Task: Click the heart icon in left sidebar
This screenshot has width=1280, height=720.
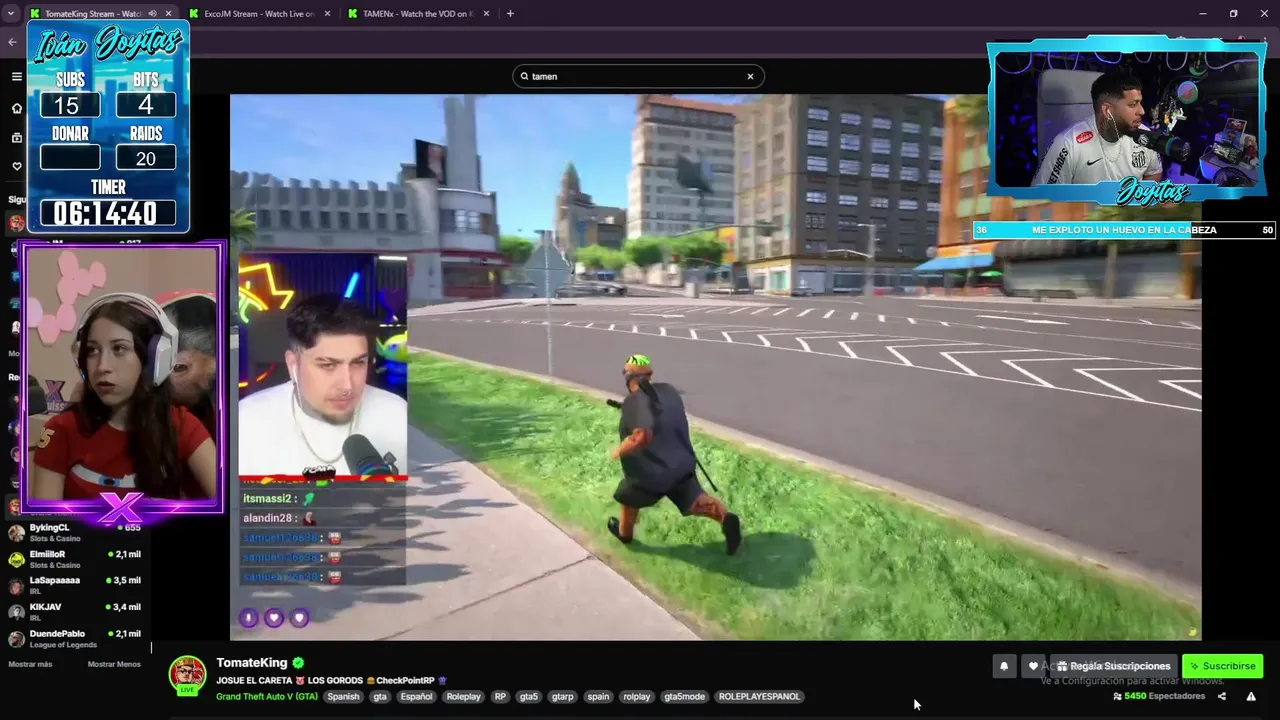Action: pos(16,166)
